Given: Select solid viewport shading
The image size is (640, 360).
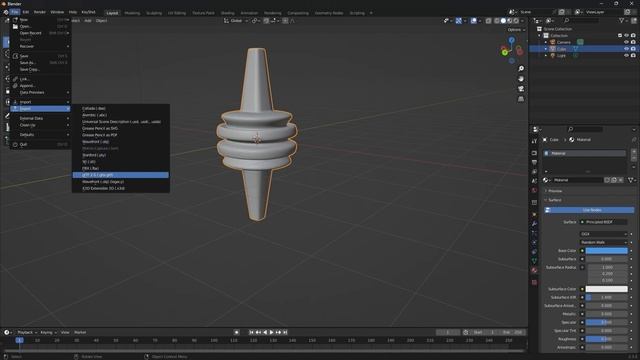Looking at the screenshot, I should (503, 21).
